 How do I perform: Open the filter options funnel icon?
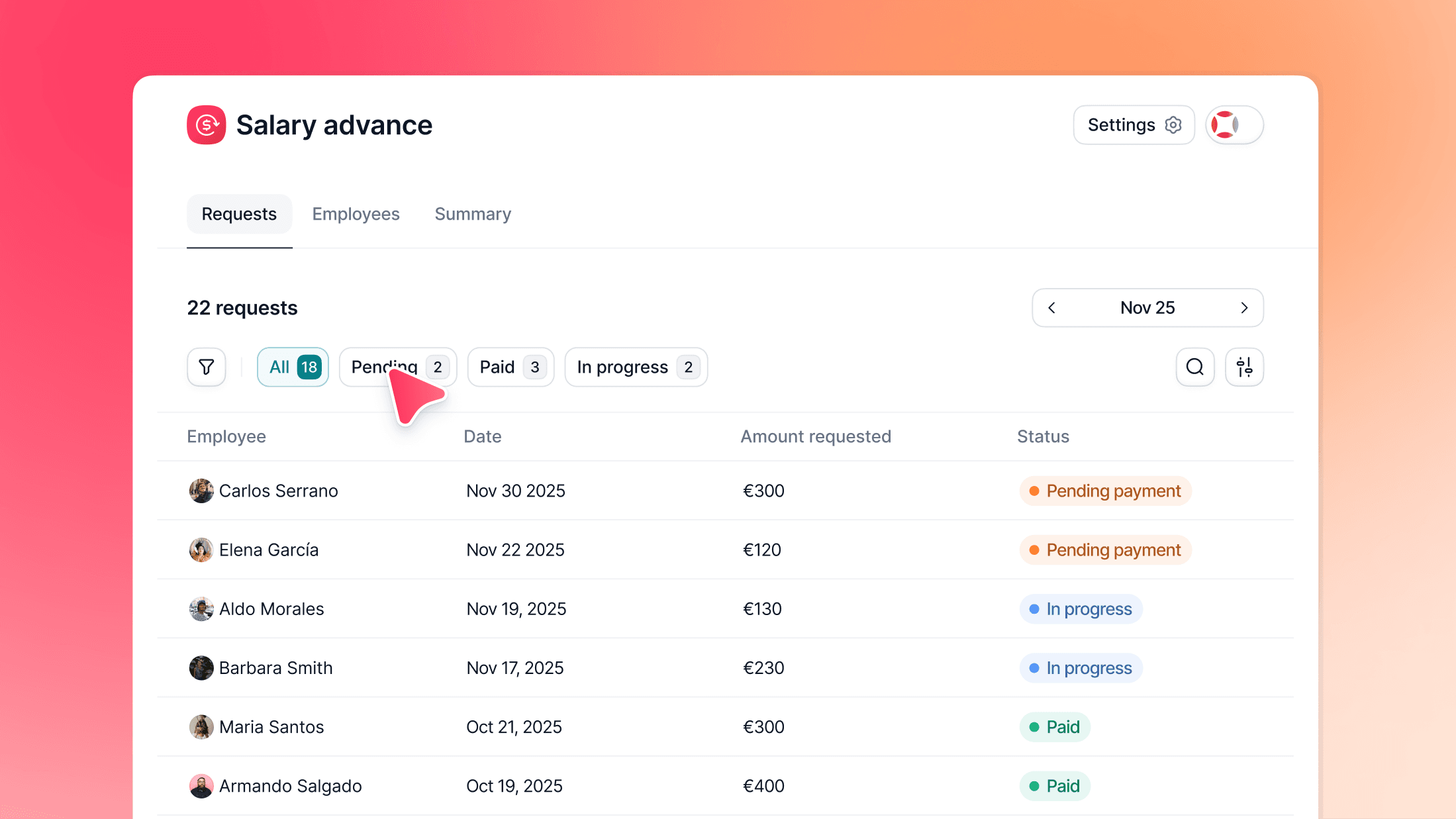206,367
